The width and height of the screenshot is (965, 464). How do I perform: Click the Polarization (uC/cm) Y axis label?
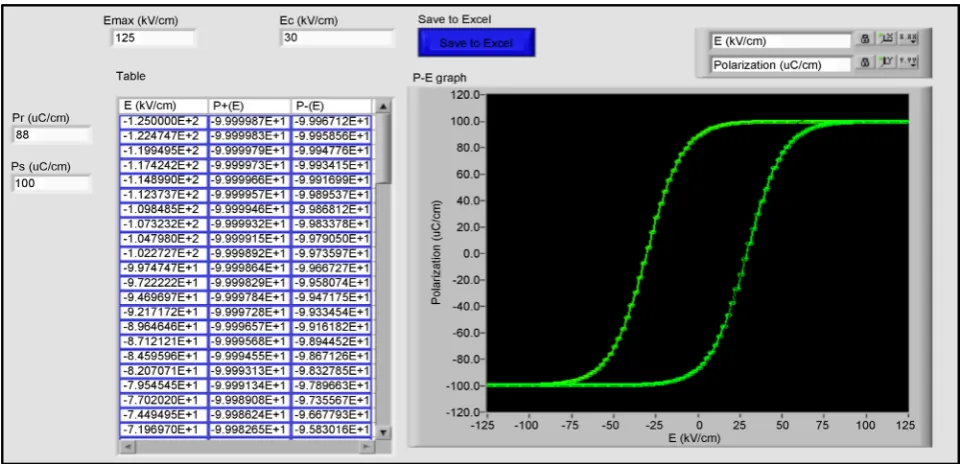tap(436, 252)
